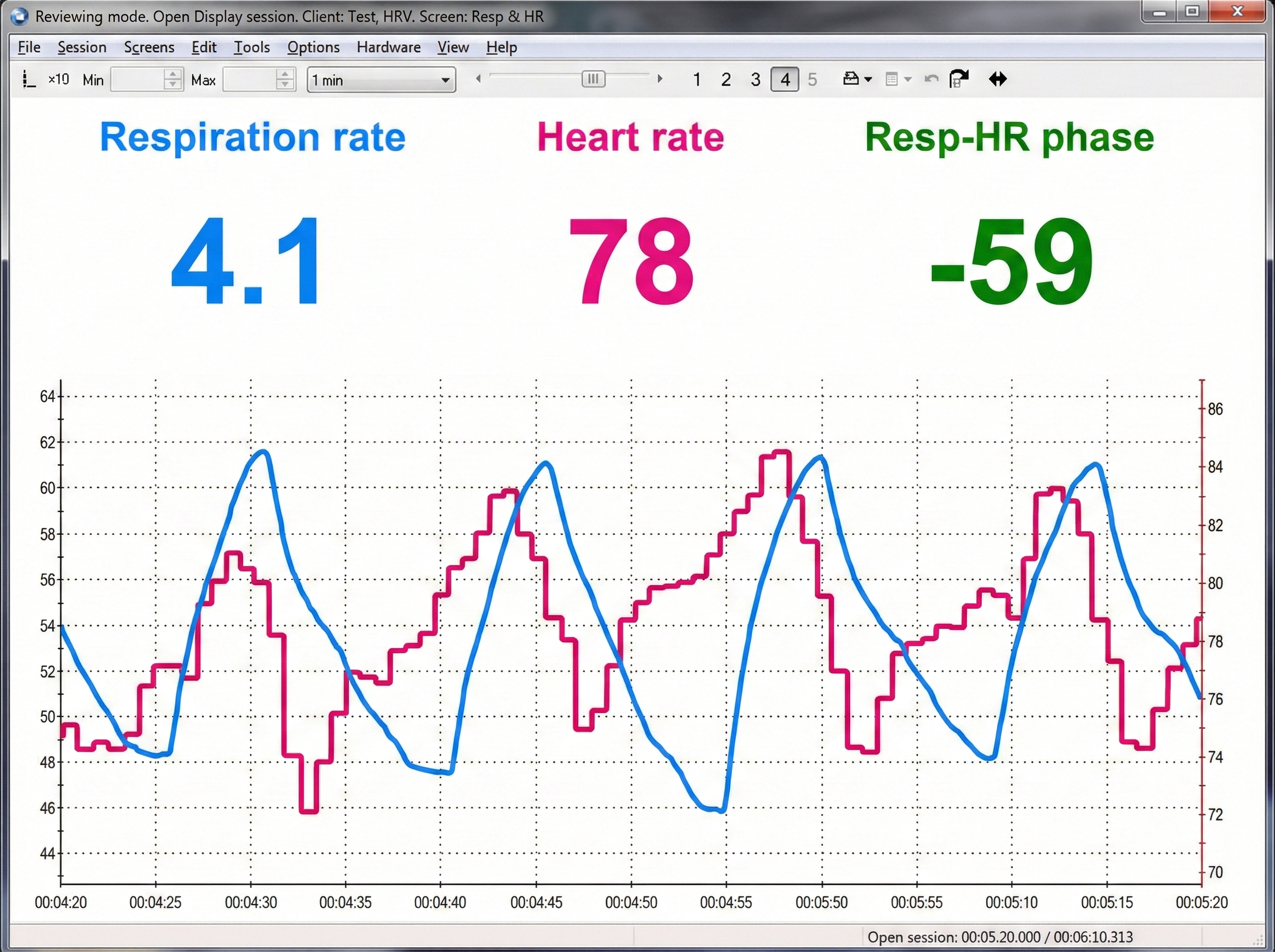Viewport: 1275px width, 952px height.
Task: Click the time position slider thumb
Action: 593,79
